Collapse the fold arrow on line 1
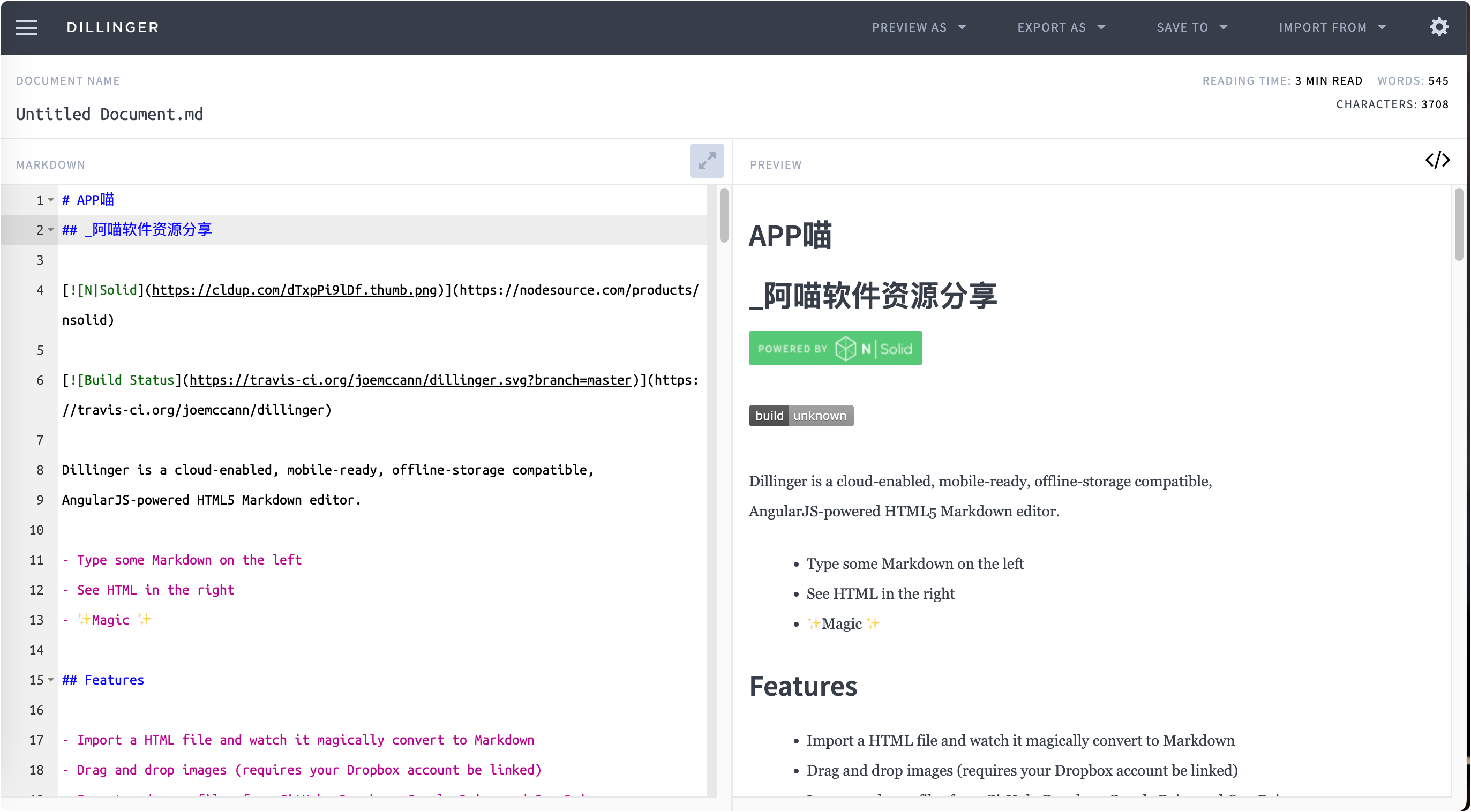1471x812 pixels. point(51,200)
